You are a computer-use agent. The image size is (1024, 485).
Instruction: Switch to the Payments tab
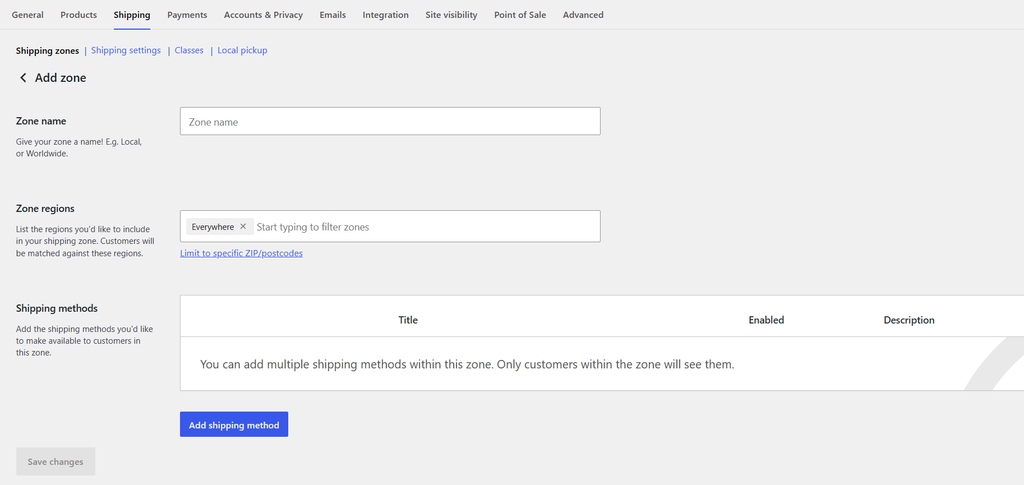(x=187, y=14)
